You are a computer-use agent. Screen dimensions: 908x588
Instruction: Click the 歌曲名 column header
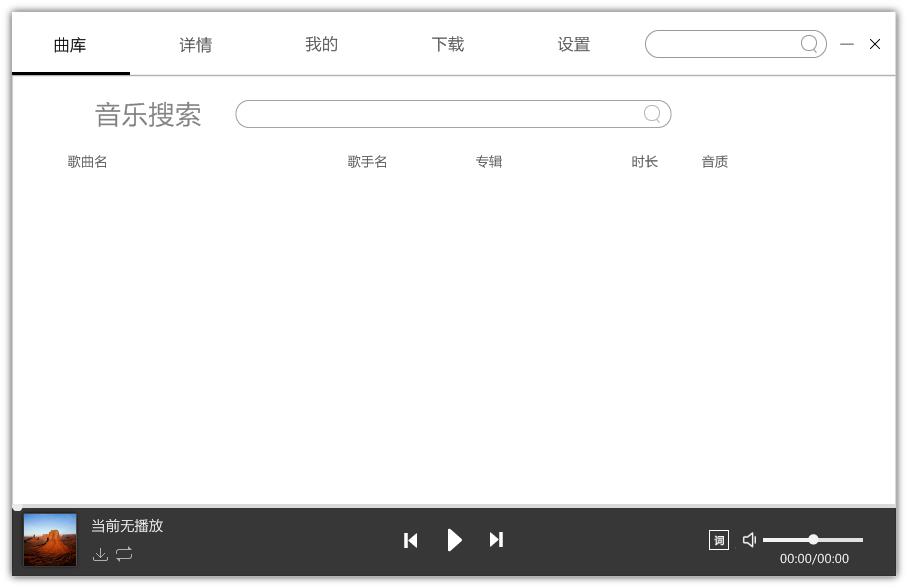(87, 162)
